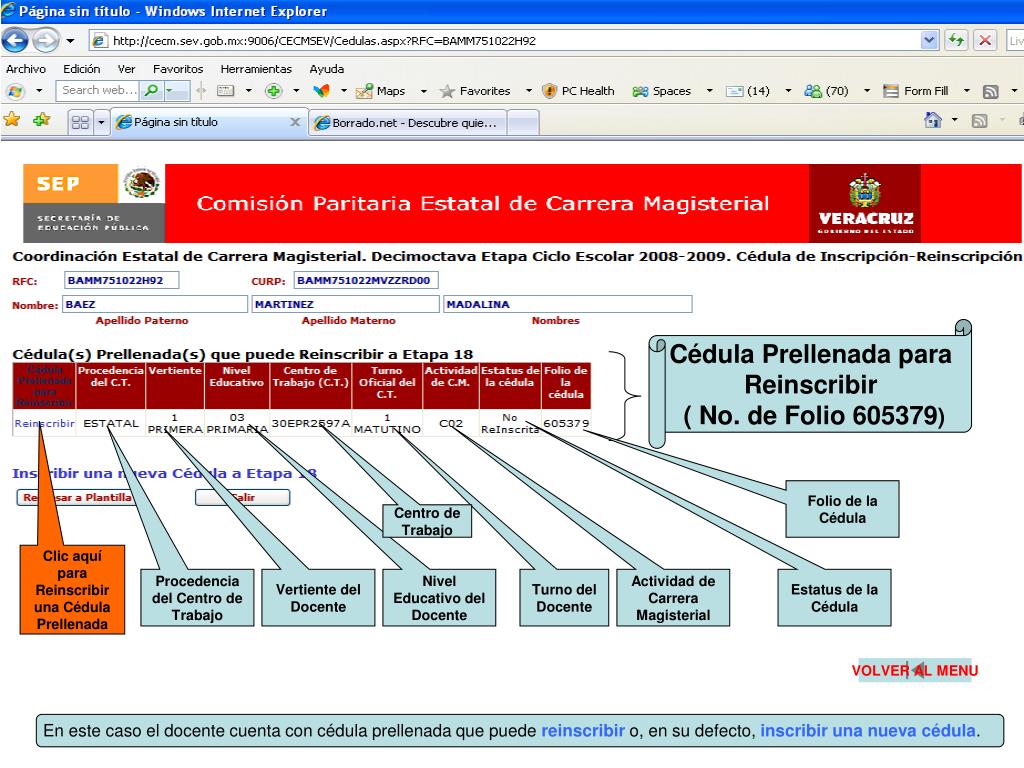Screen dimensions: 1024x768
Task: Click the Forward navigation arrow
Action: [46, 40]
